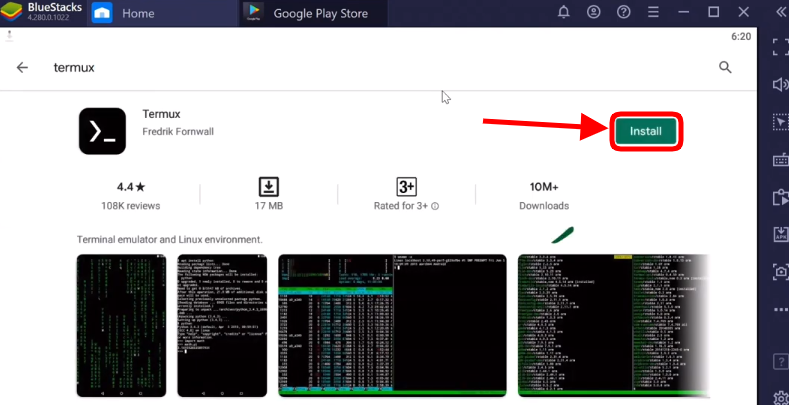
Task: Click the Downloads label
Action: (544, 206)
